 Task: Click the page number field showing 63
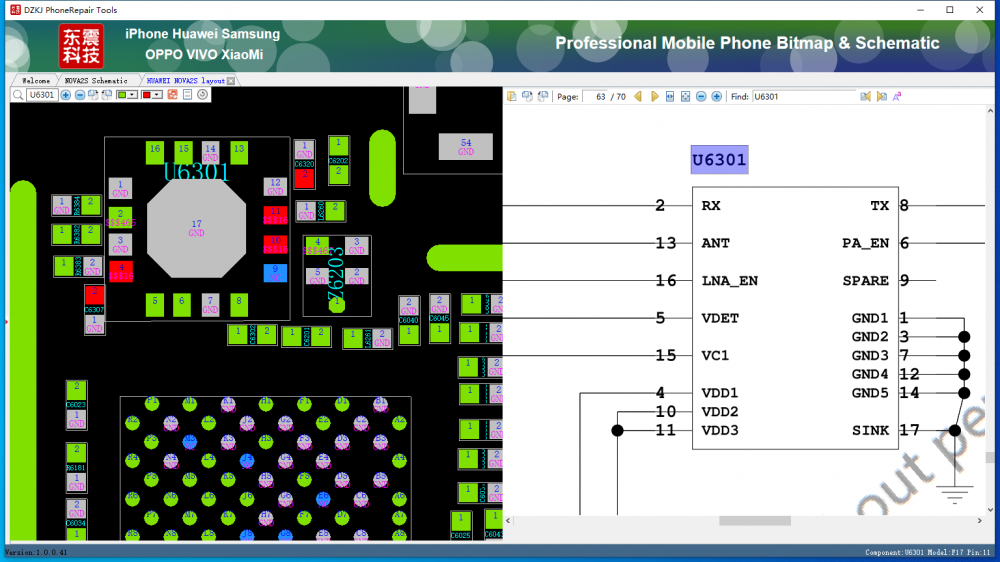[x=596, y=97]
